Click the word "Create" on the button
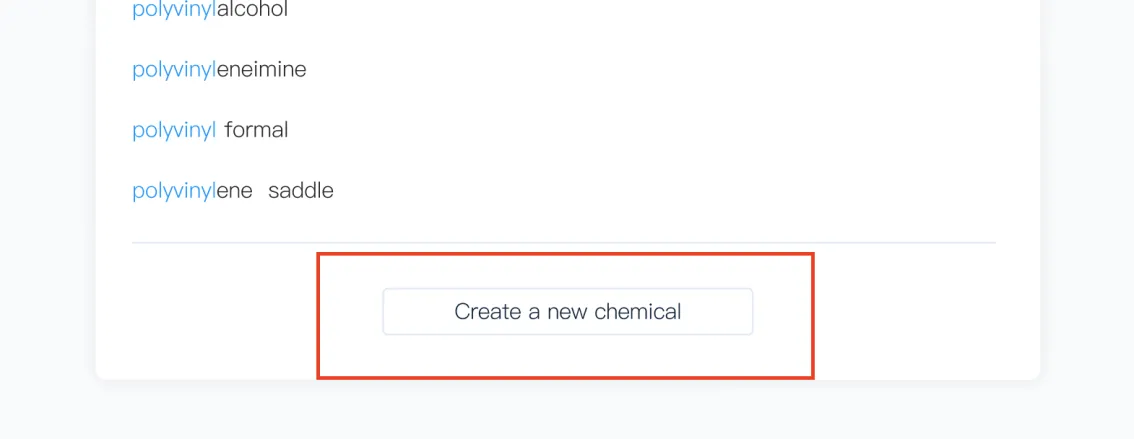This screenshot has width=1134, height=439. [488, 312]
